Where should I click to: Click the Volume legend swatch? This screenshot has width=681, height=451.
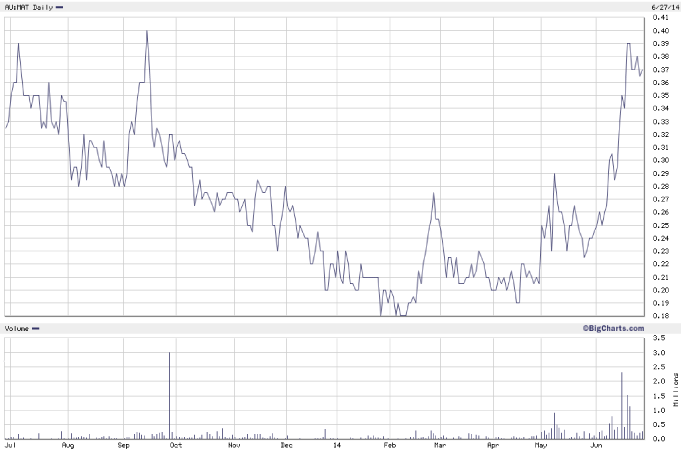point(36,328)
